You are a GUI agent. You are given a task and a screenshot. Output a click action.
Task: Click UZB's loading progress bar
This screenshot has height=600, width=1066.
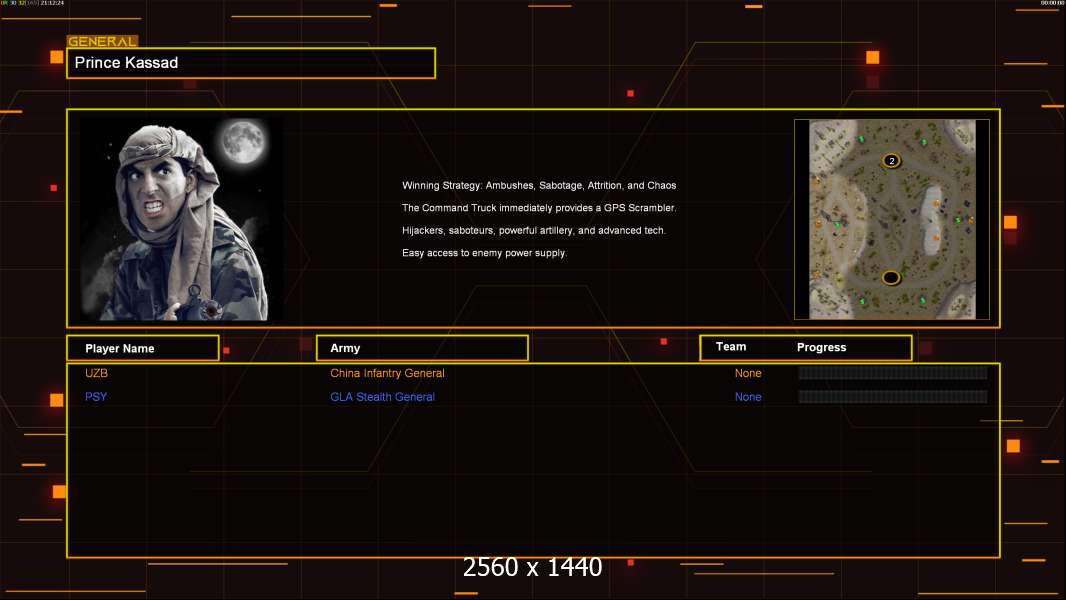(x=892, y=373)
